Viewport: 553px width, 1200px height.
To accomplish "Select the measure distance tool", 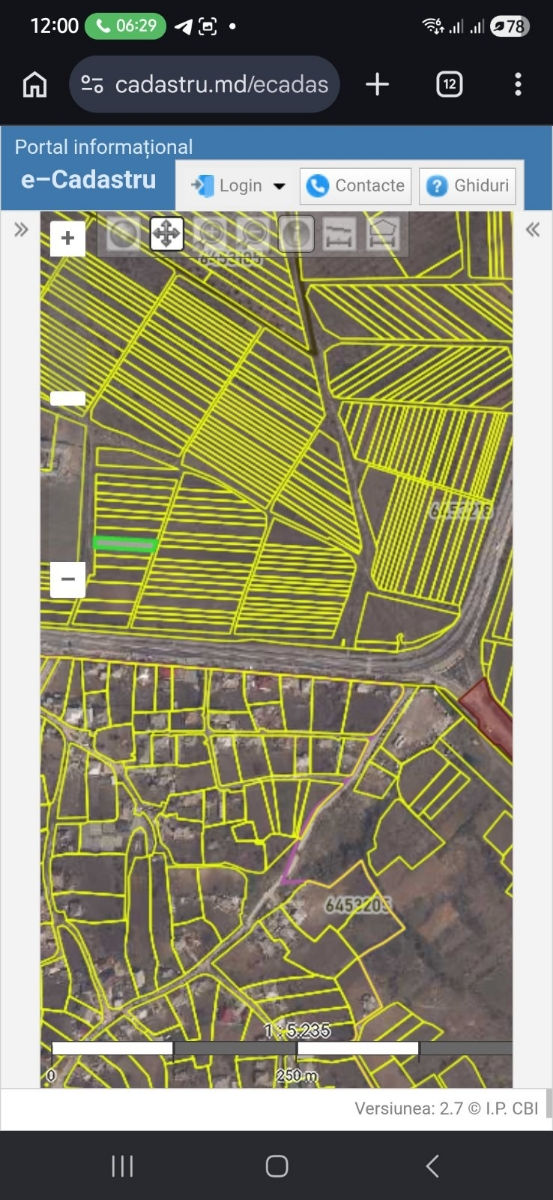I will point(340,234).
